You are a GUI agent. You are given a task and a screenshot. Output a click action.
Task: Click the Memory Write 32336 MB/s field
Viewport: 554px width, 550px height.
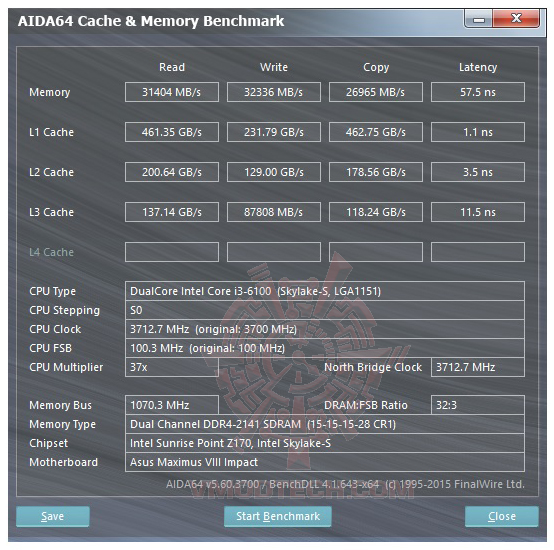point(274,92)
